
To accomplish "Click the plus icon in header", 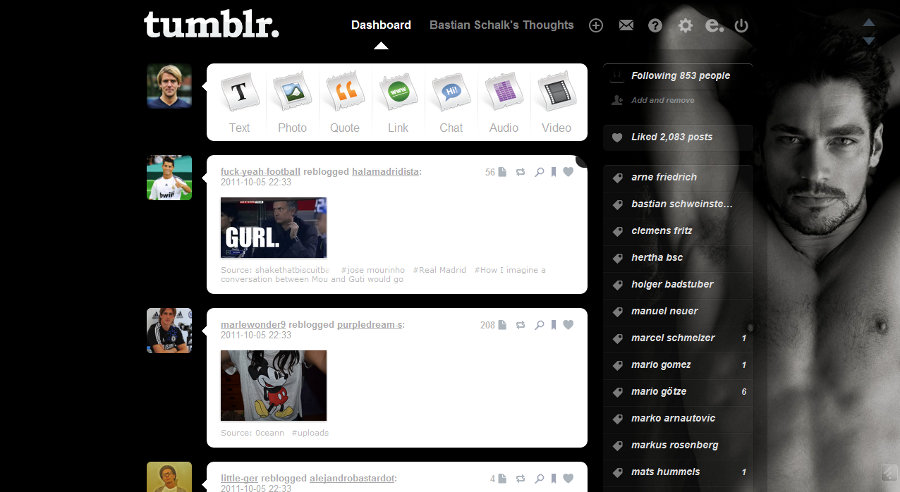I will (x=596, y=25).
